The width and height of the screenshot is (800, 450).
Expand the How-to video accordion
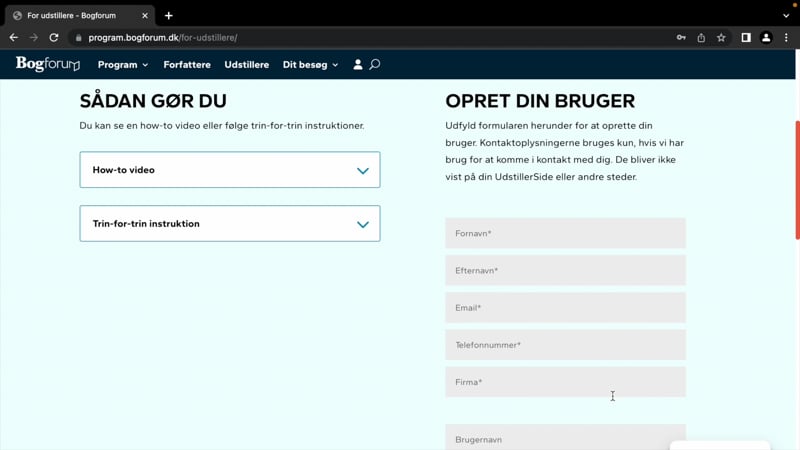[x=230, y=170]
